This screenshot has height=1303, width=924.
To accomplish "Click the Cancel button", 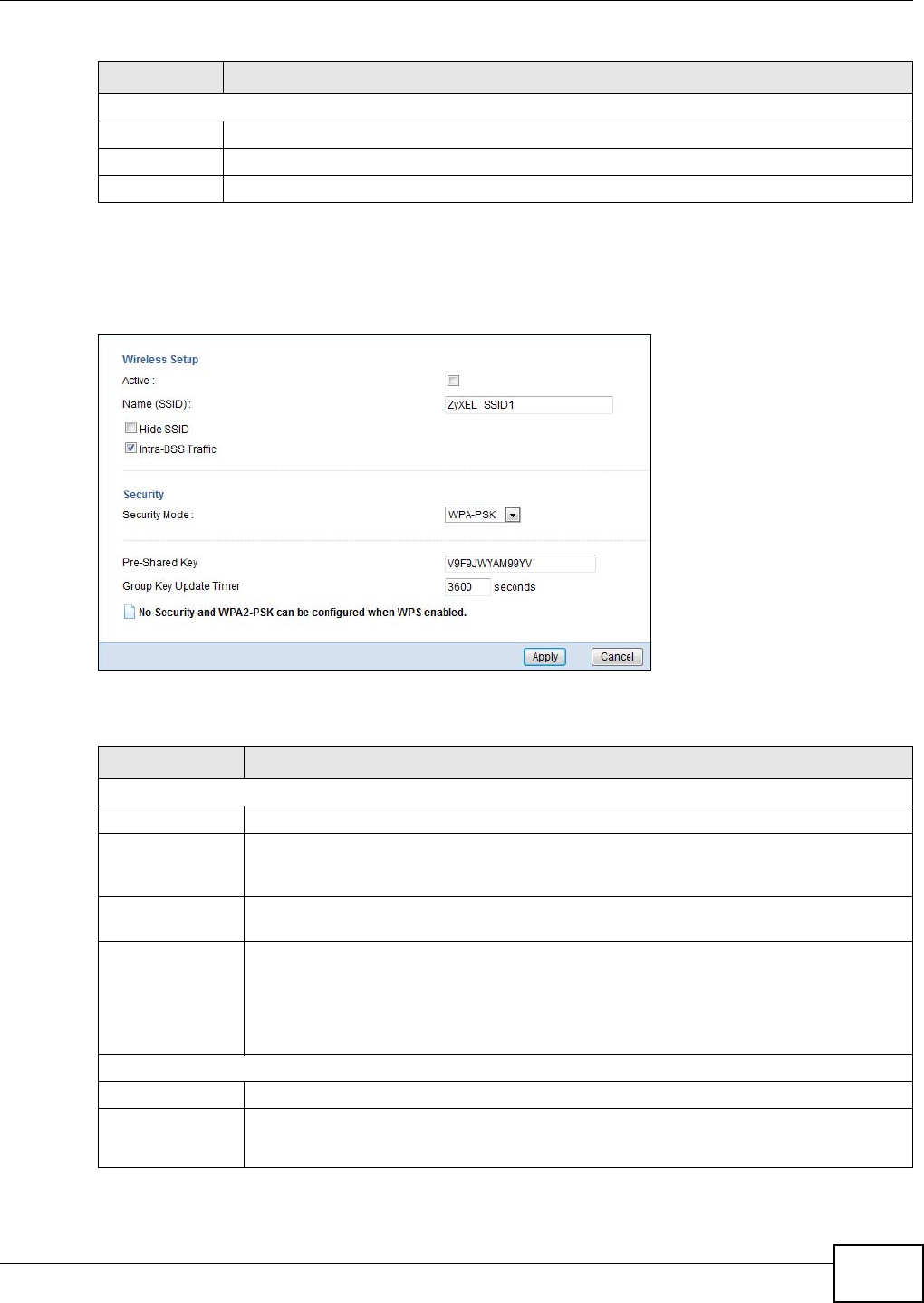I will pyautogui.click(x=617, y=657).
